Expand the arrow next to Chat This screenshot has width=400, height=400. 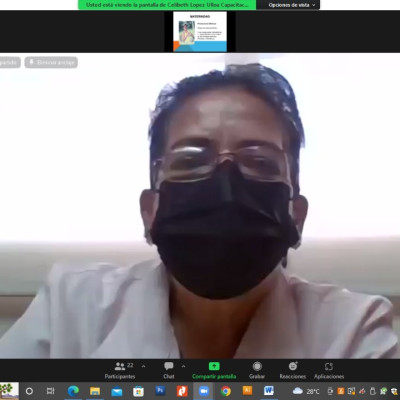pyautogui.click(x=183, y=366)
